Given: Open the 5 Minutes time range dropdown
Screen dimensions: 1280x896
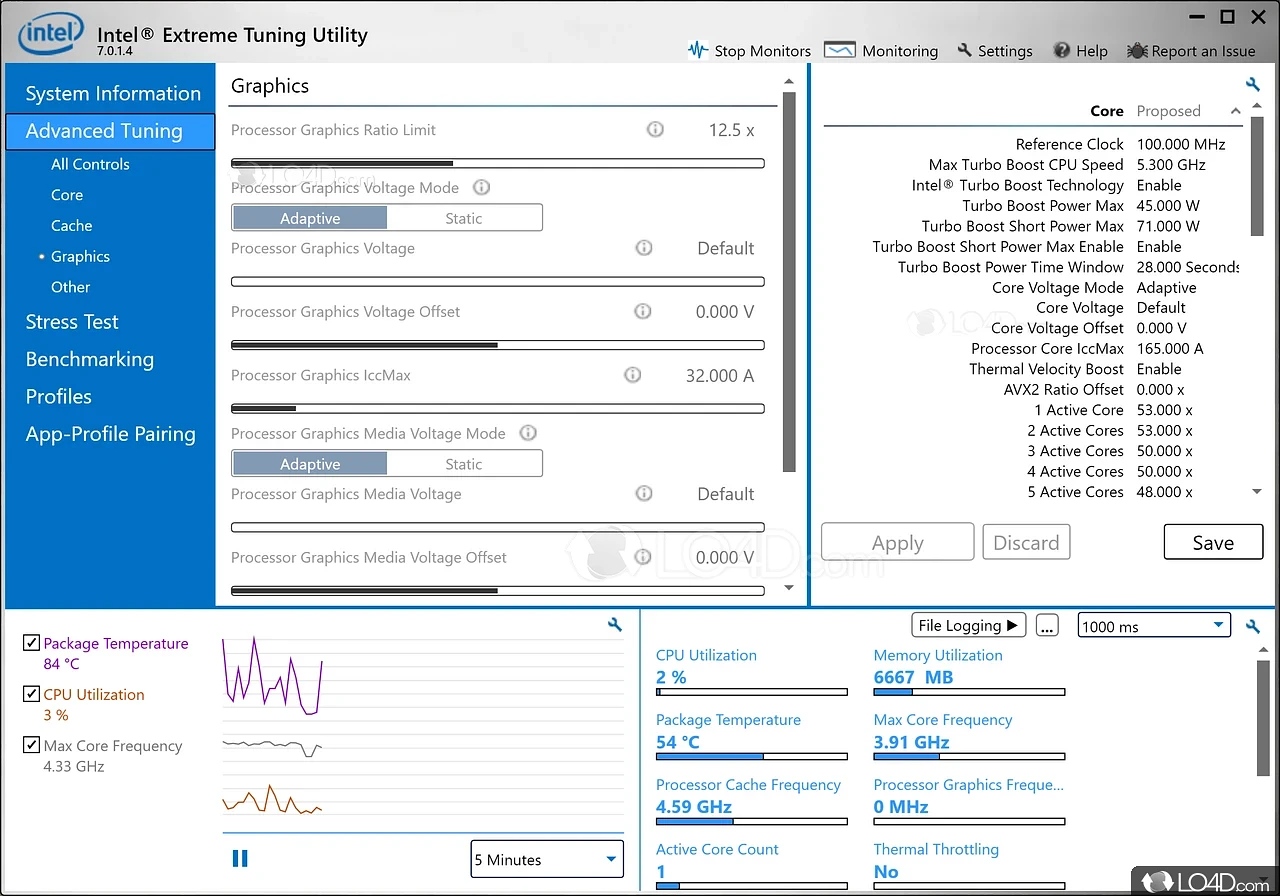Looking at the screenshot, I should 546,860.
